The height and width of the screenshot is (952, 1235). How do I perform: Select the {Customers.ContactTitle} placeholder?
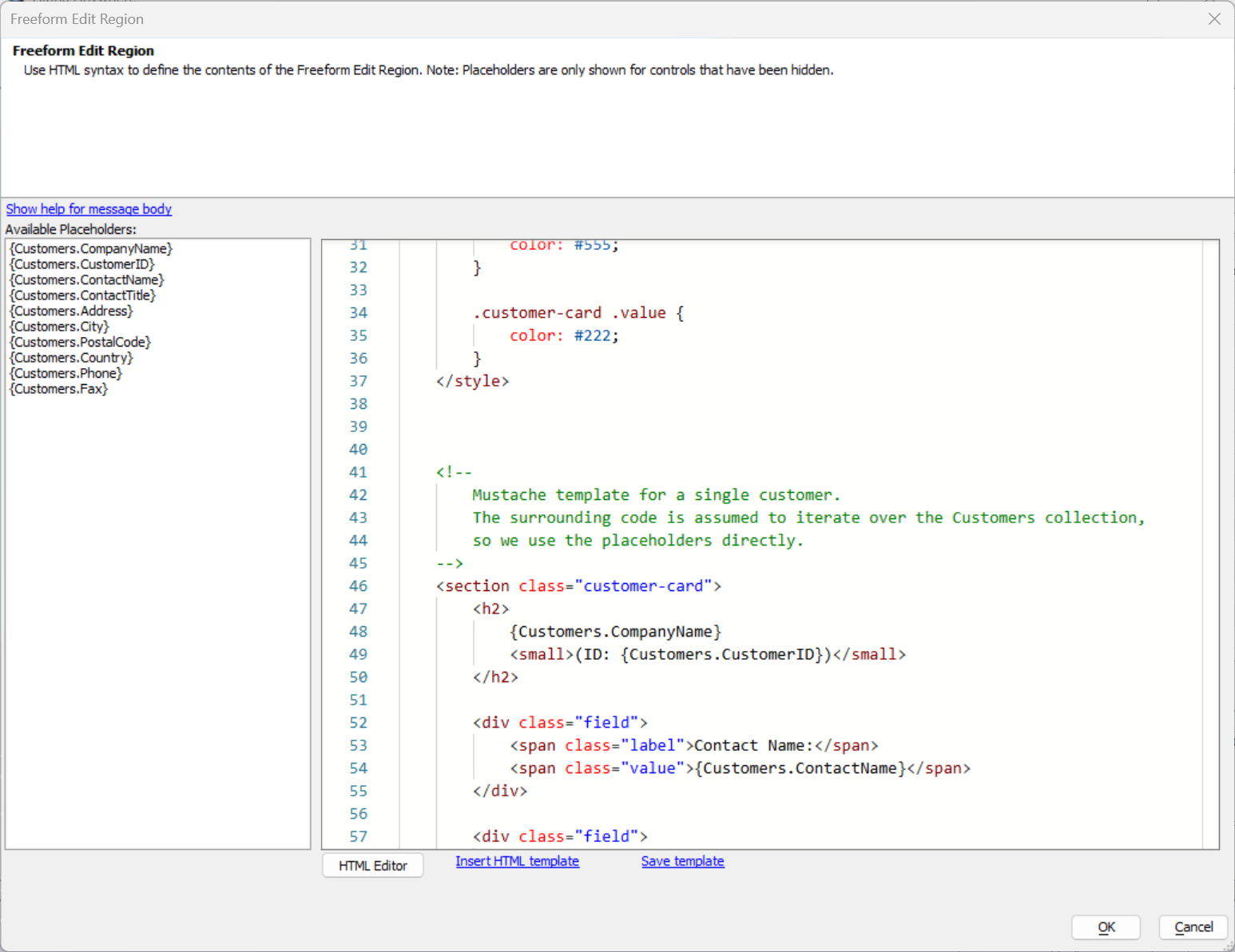pos(83,296)
